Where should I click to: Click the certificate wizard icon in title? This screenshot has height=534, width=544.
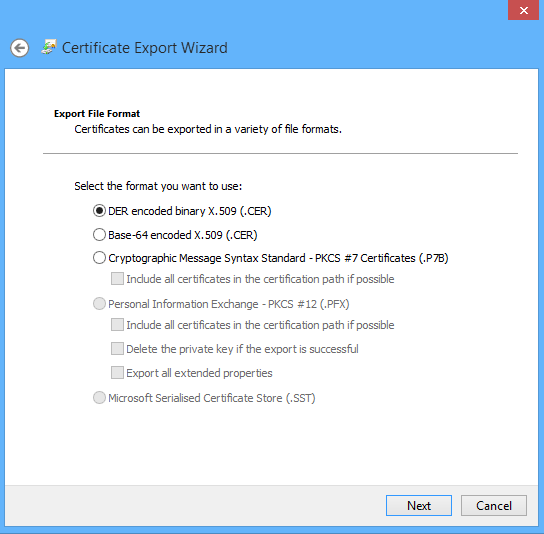coord(49,47)
